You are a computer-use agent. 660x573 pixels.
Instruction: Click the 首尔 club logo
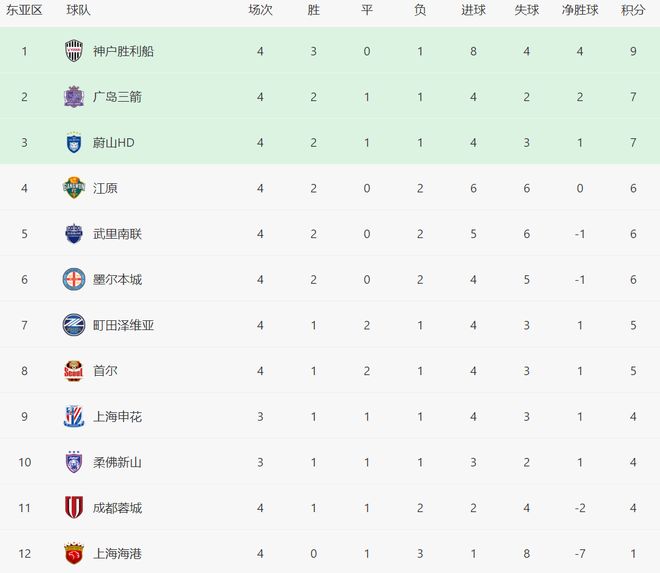[x=74, y=371]
